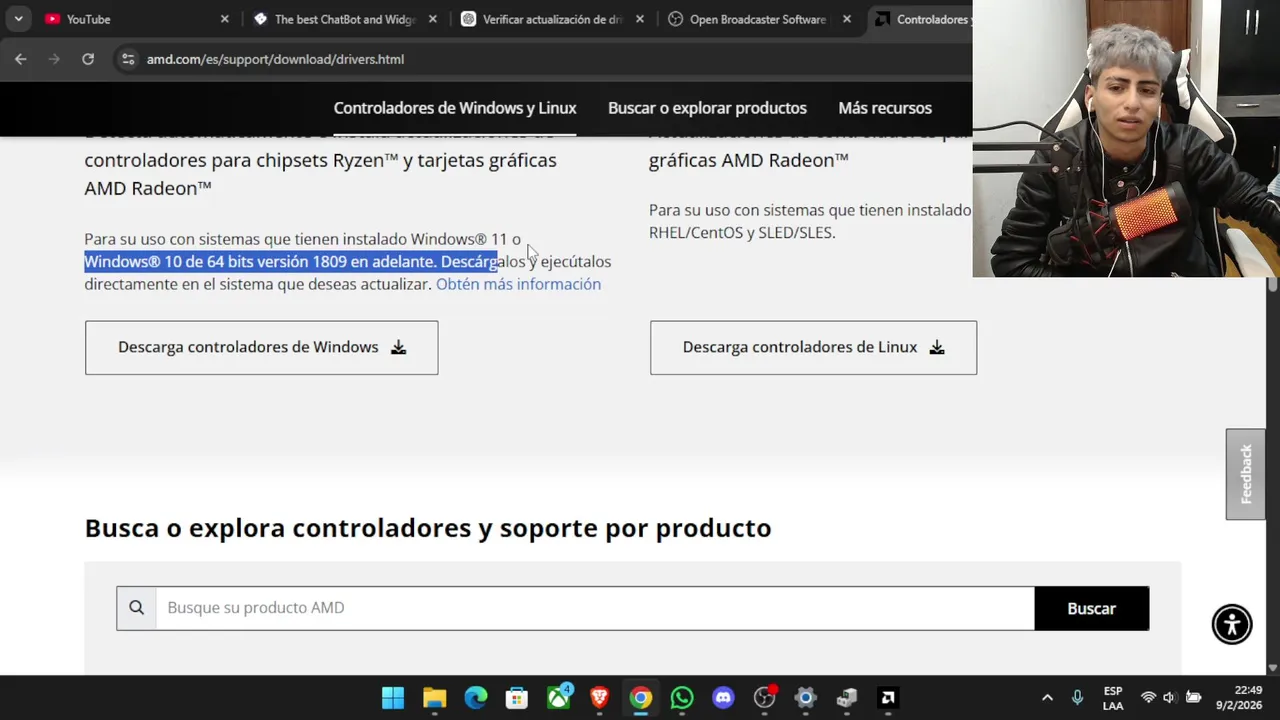Click magnifier icon in product search box

coord(136,608)
